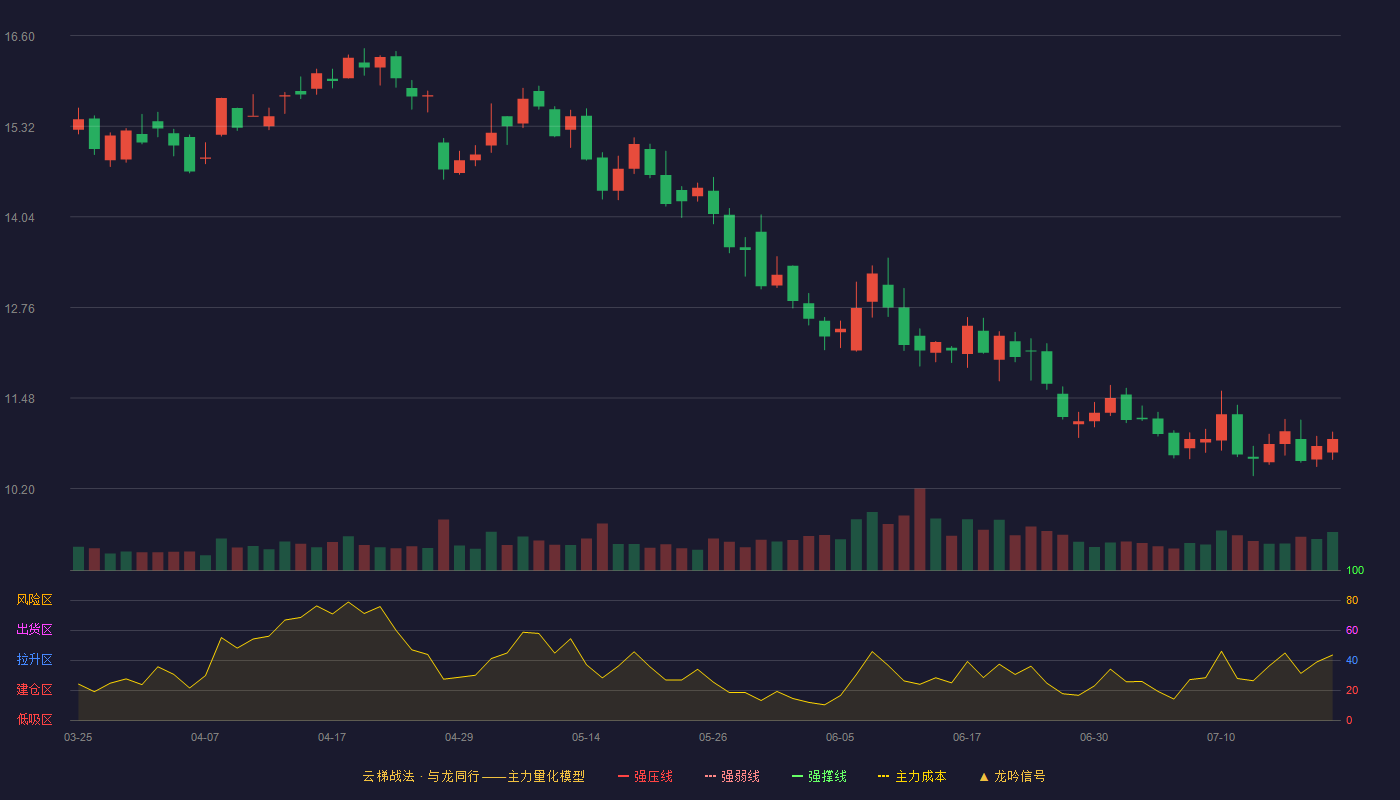Screen dimensions: 1400x800
Task: Click the 云梯战法 主力量化模型 legend title
Action: coord(473,776)
